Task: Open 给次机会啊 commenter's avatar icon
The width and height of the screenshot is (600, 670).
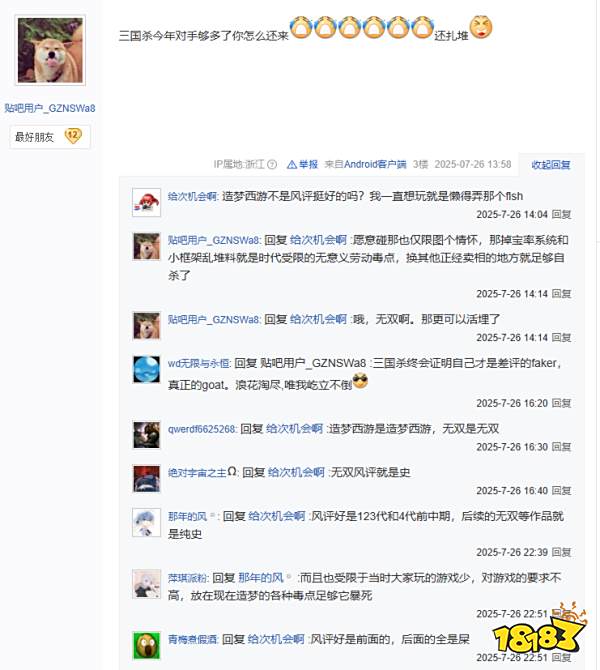Action: (x=147, y=203)
